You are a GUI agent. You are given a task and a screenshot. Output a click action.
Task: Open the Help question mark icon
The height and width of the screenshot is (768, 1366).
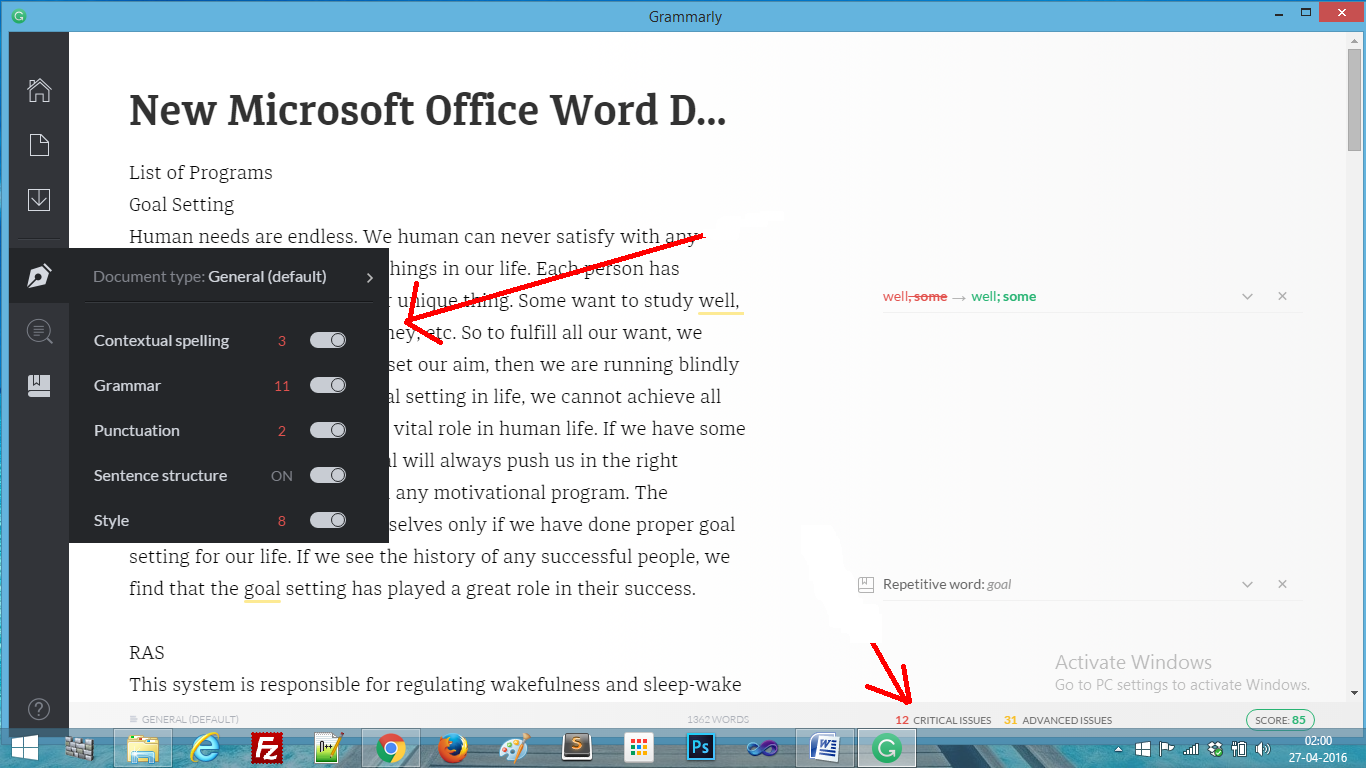(x=39, y=709)
